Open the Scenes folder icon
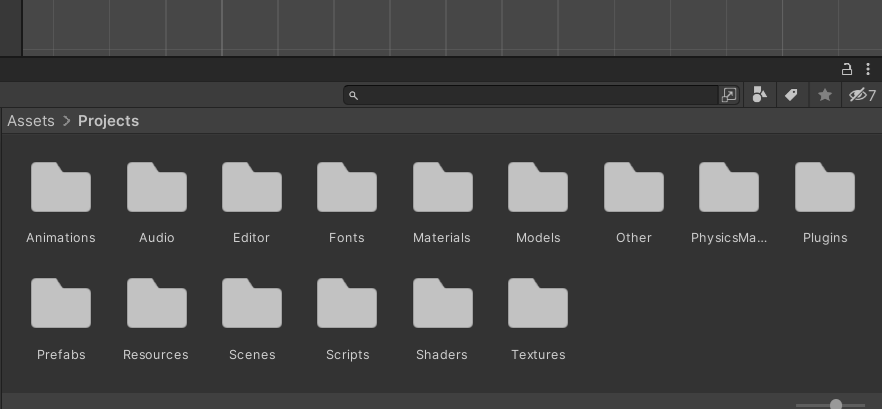 coord(252,303)
